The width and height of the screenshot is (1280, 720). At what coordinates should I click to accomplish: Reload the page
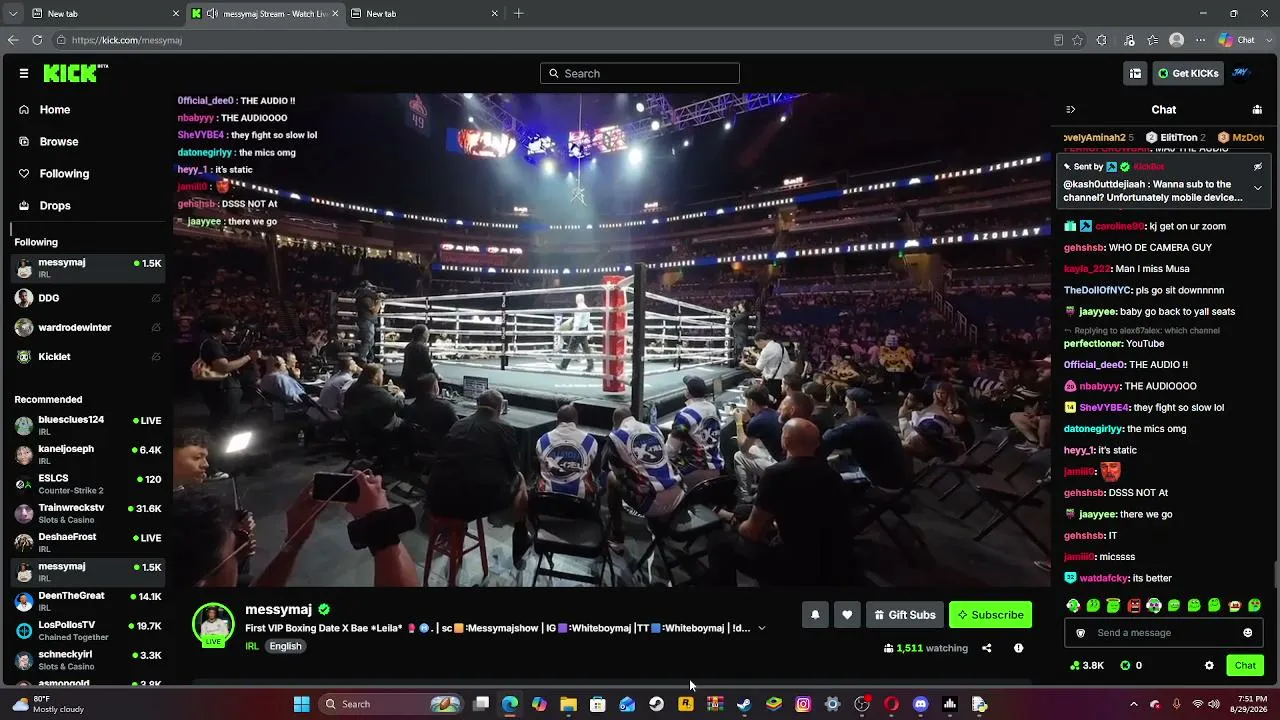[37, 40]
